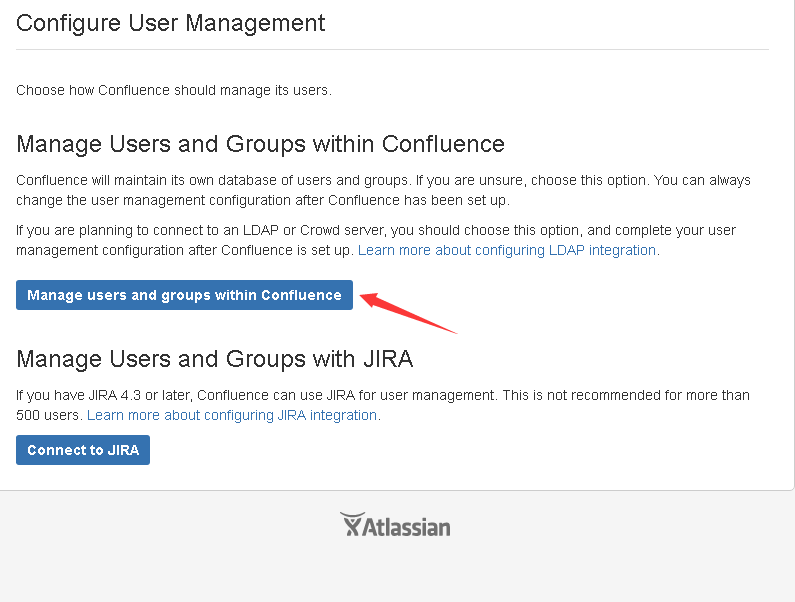
Task: Click the 'If you have JIRA 4.3 or later' paragraph
Action: (x=383, y=405)
